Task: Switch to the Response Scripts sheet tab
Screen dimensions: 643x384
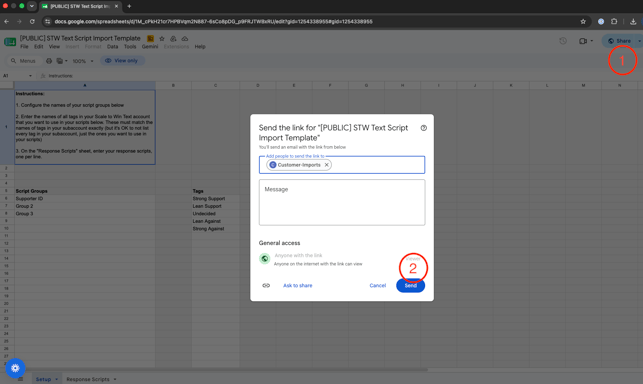Action: click(x=88, y=379)
